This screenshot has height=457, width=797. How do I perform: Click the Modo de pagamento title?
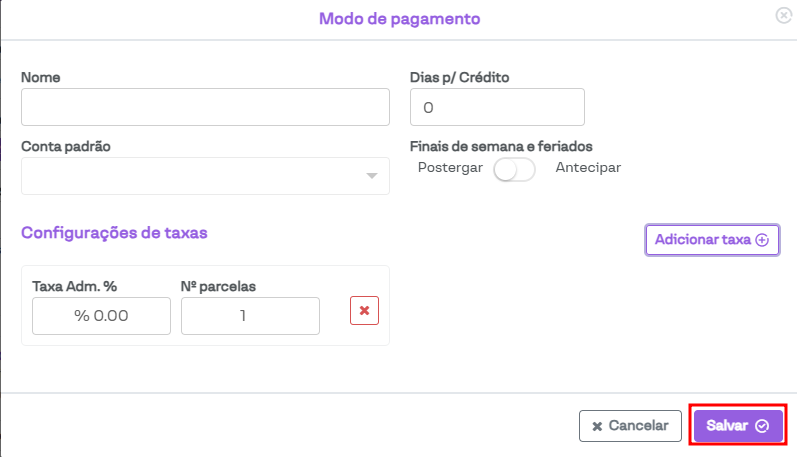click(399, 18)
